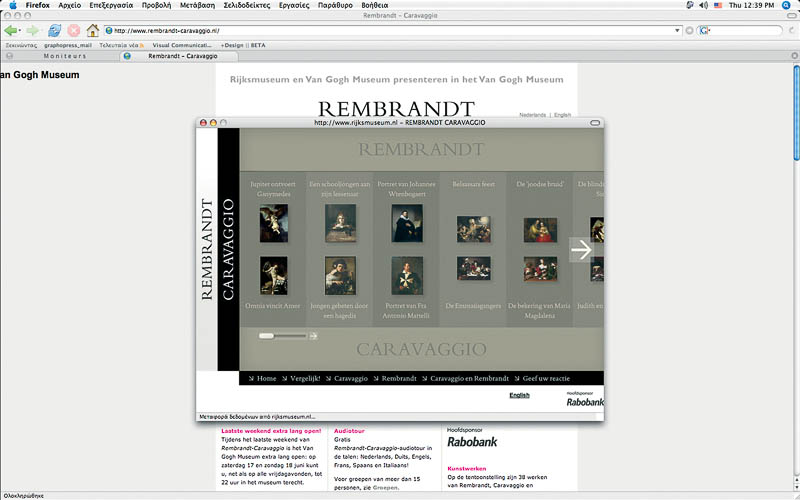The width and height of the screenshot is (800, 500).
Task: Click the Portret van Fra Antonio Martelli thumbnail
Action: 407,276
